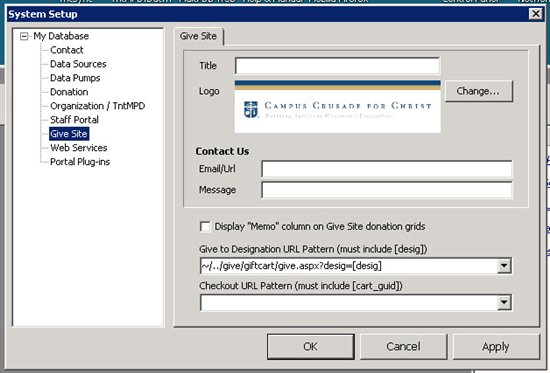Screen dimensions: 550x373
Task: Click the Cancel button
Action: (403, 347)
